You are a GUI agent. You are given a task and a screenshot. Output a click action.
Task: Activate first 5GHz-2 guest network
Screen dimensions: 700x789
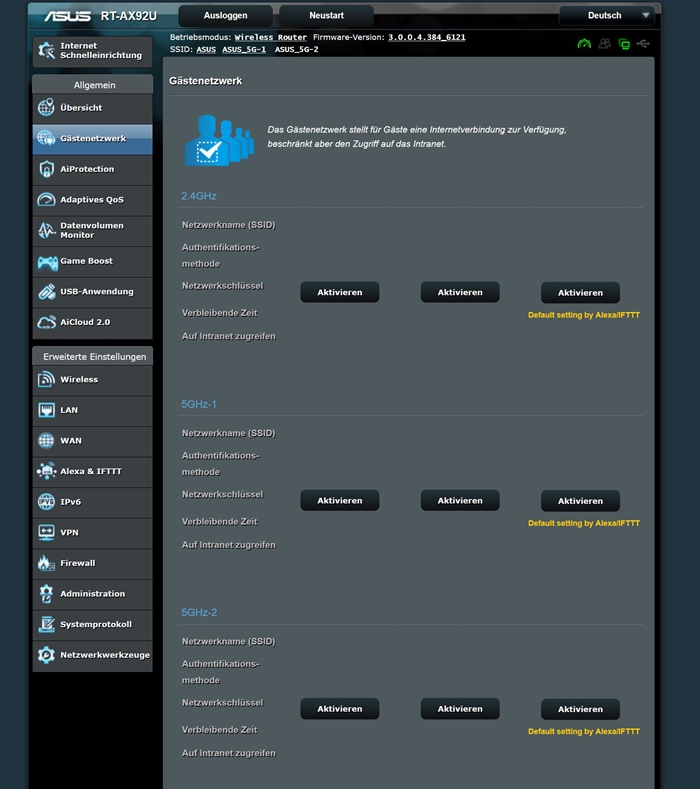340,709
